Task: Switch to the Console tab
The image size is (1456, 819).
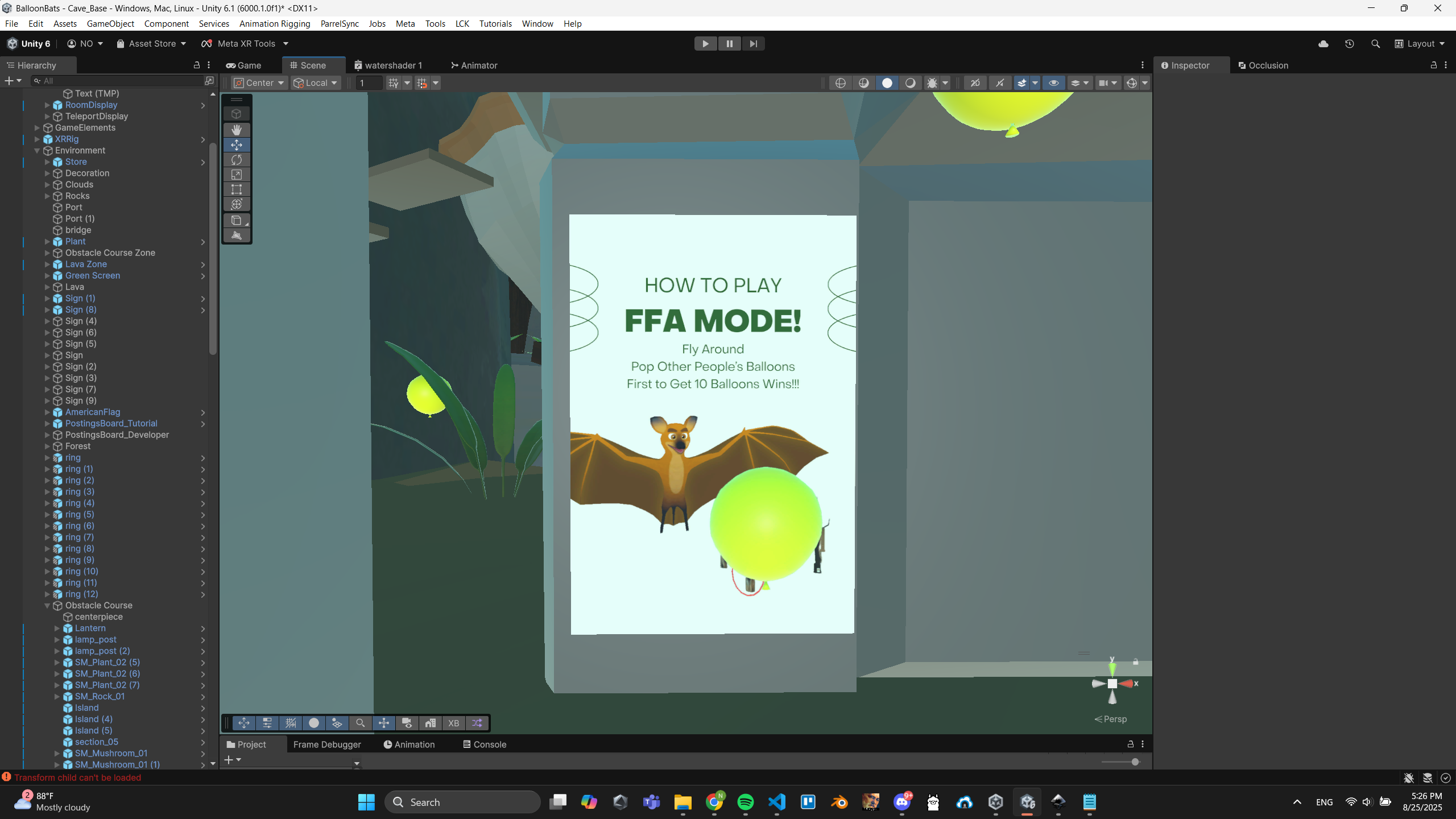Action: [485, 744]
